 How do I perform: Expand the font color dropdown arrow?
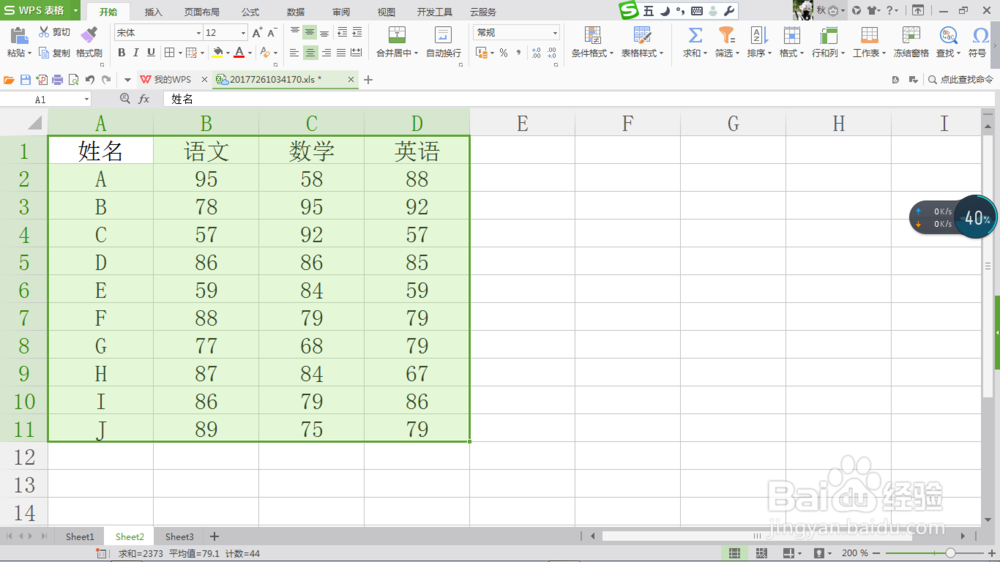[x=250, y=53]
